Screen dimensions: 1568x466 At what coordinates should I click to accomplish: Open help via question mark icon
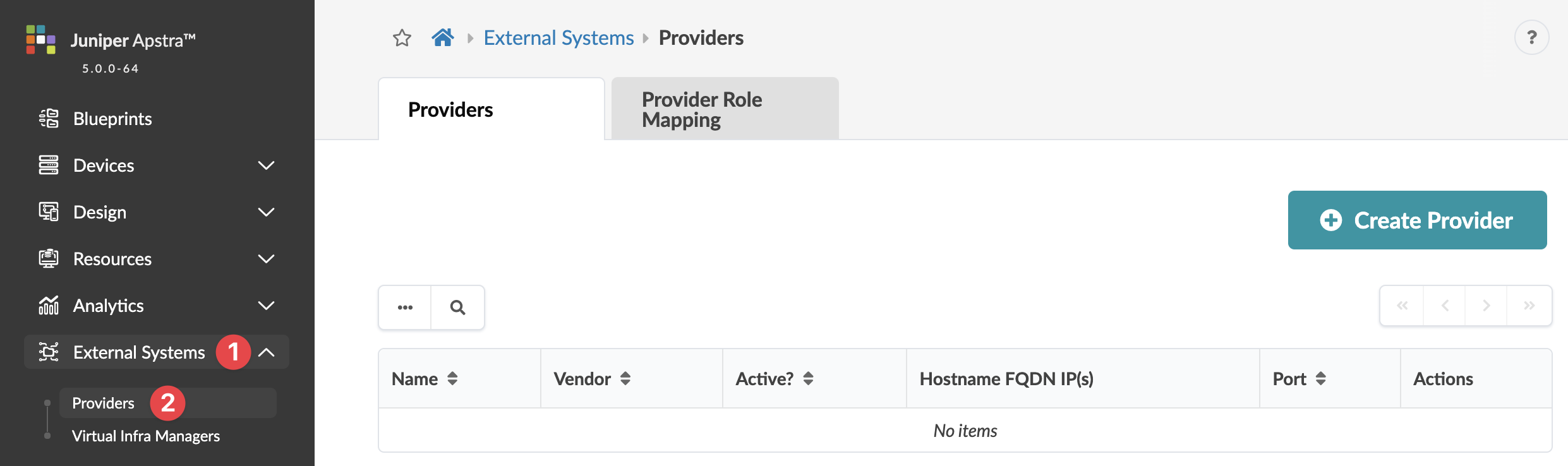(1531, 38)
